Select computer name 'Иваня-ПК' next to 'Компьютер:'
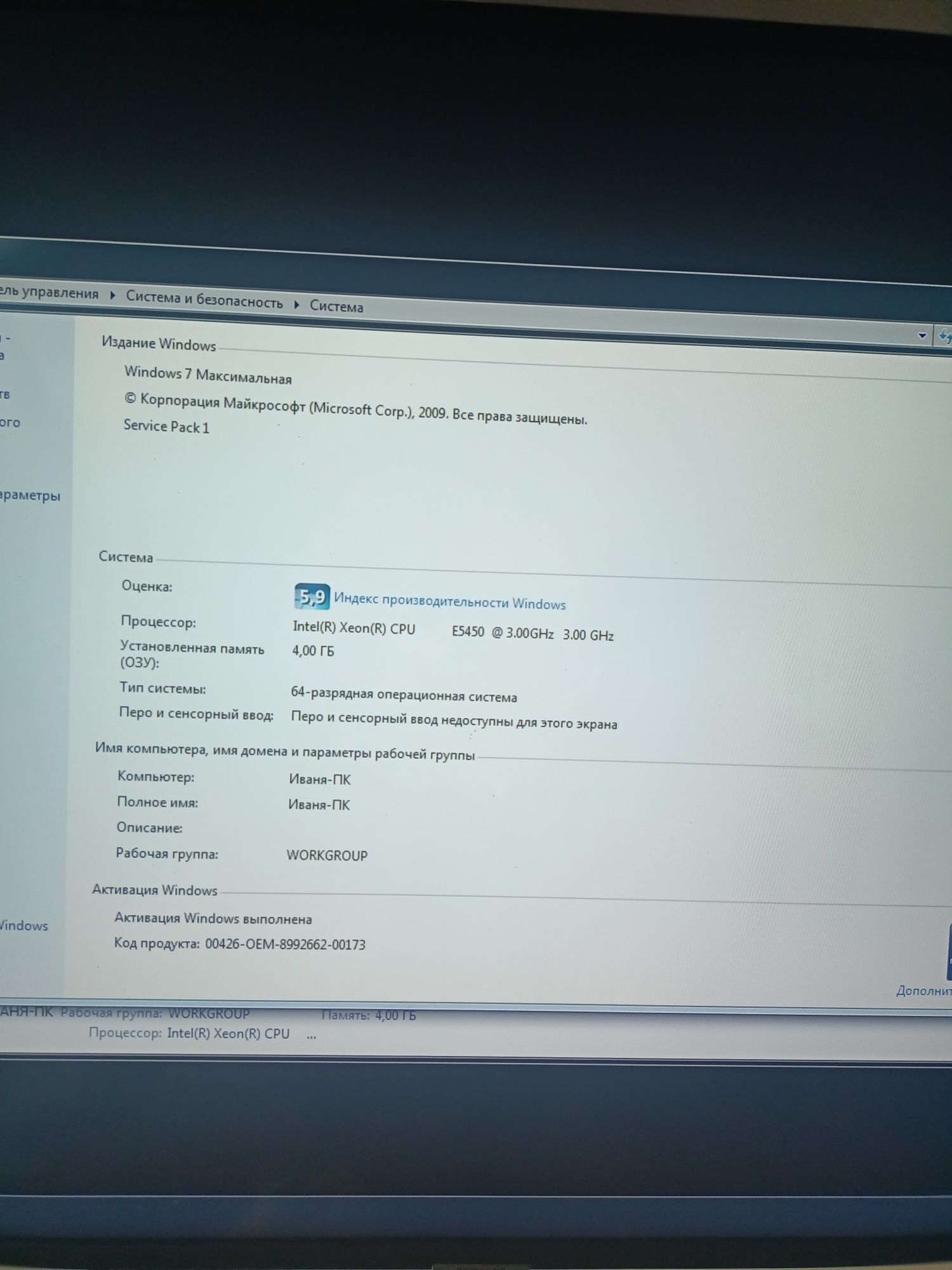This screenshot has width=952, height=1270. click(x=320, y=779)
